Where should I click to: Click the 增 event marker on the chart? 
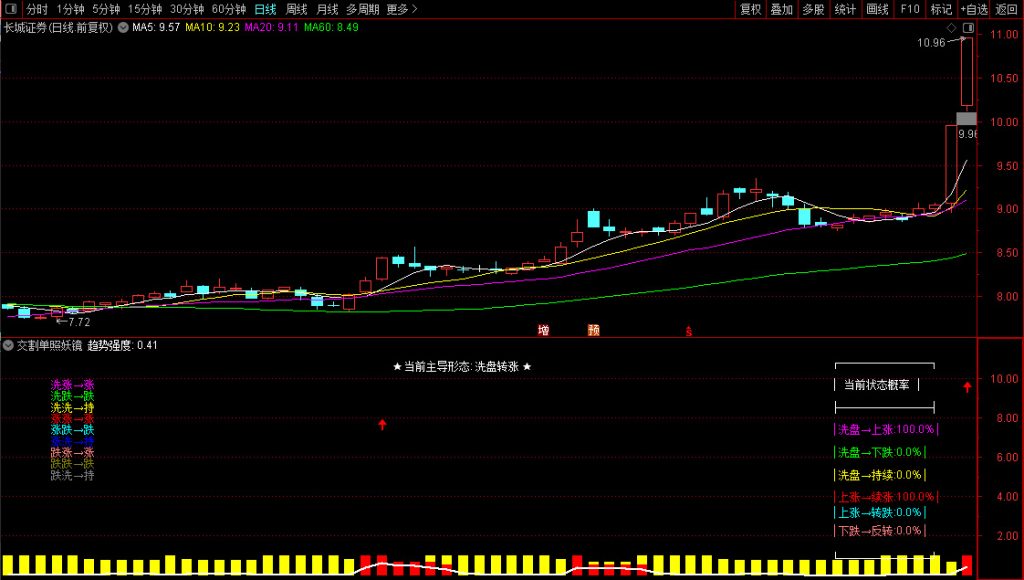point(544,330)
